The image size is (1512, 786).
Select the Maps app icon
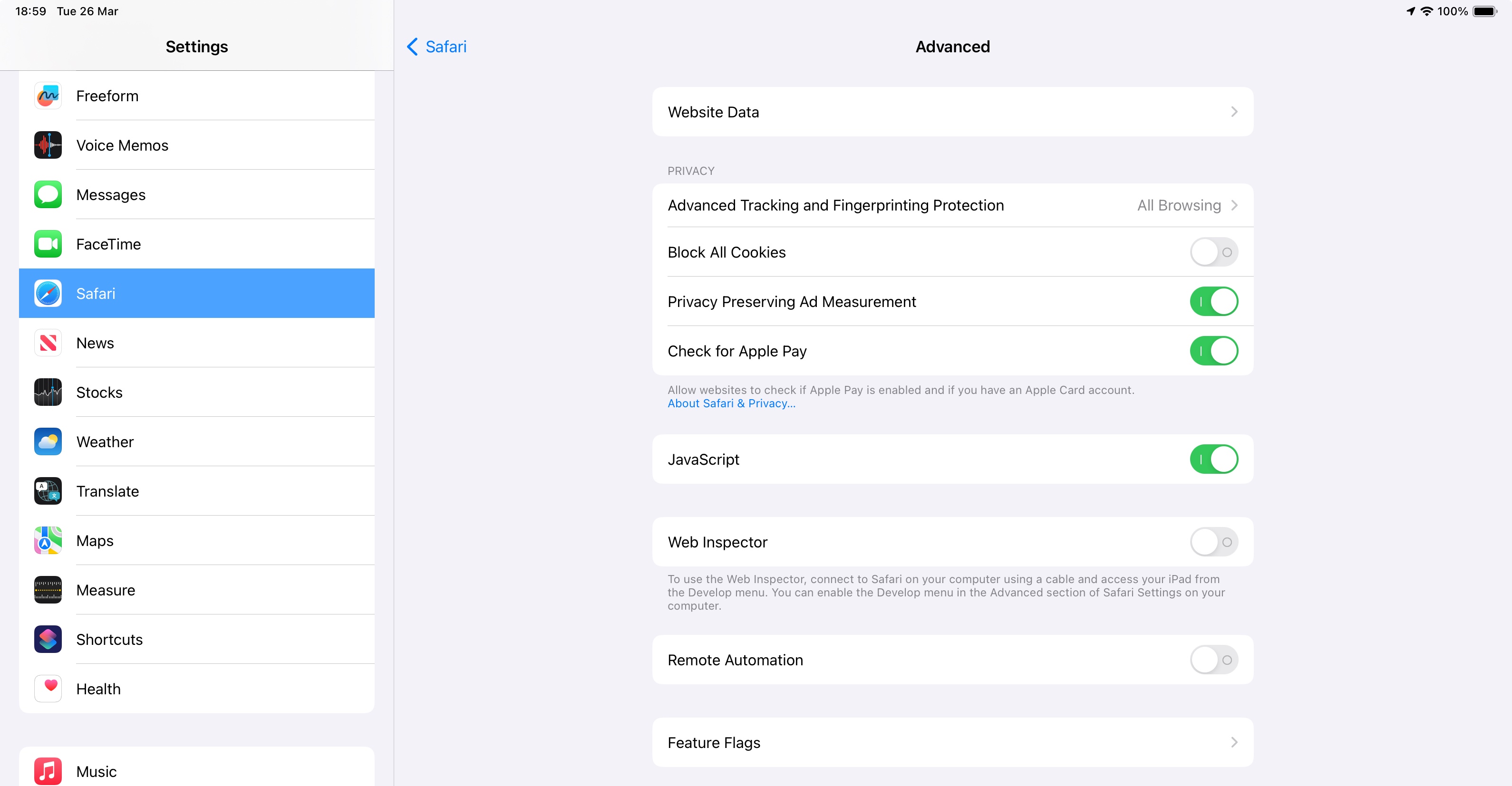tap(48, 541)
